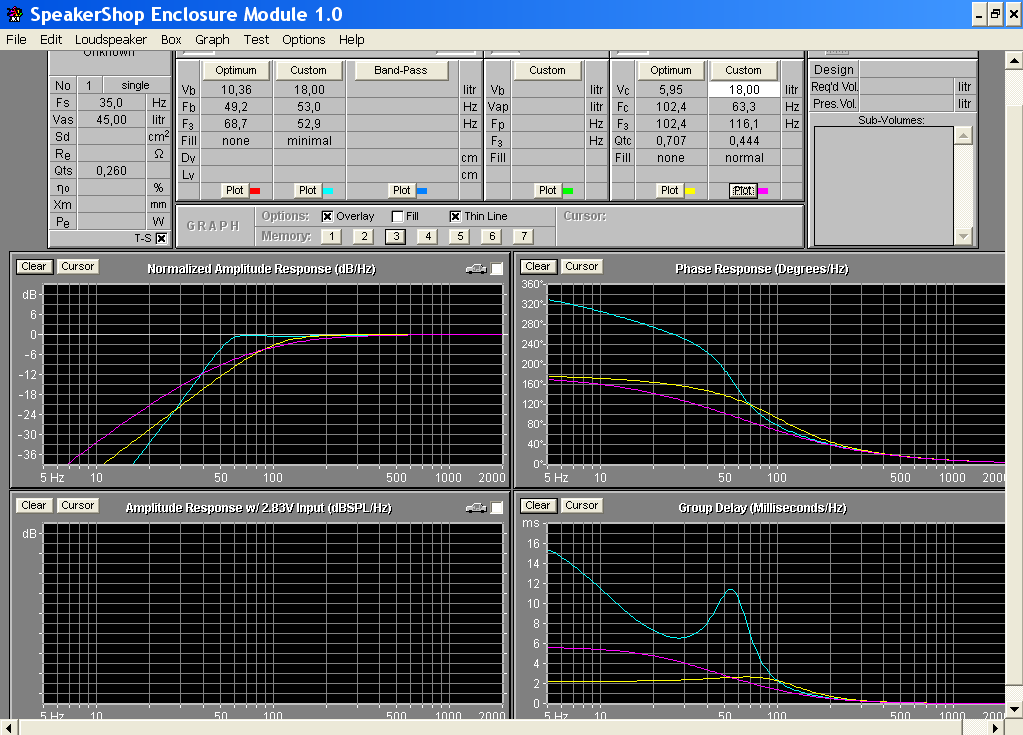Select graph Memory slot 5
Screen dimensions: 1023x735
pos(458,236)
